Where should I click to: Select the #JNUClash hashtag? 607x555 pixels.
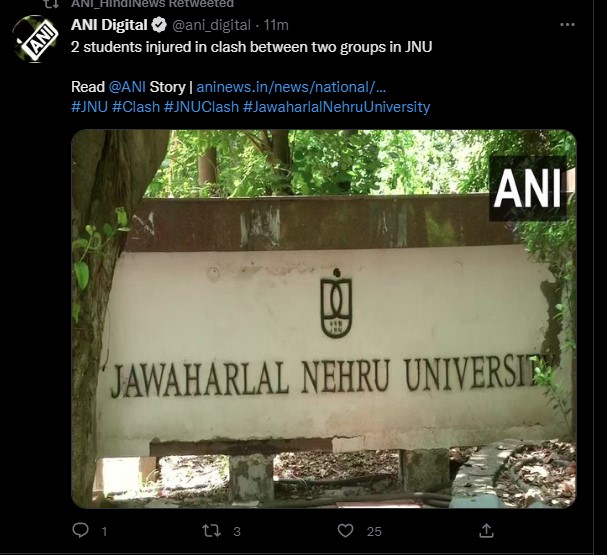pyautogui.click(x=201, y=107)
